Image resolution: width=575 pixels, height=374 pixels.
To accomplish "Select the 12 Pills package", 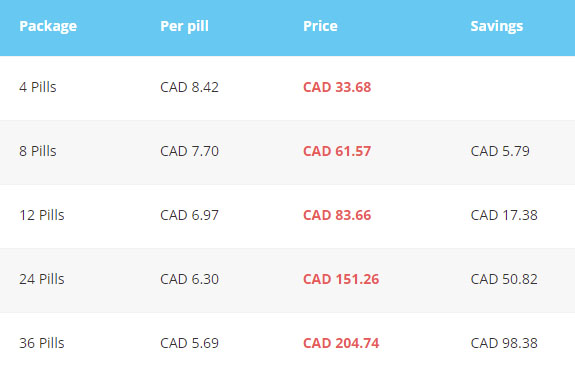I will click(x=42, y=215).
